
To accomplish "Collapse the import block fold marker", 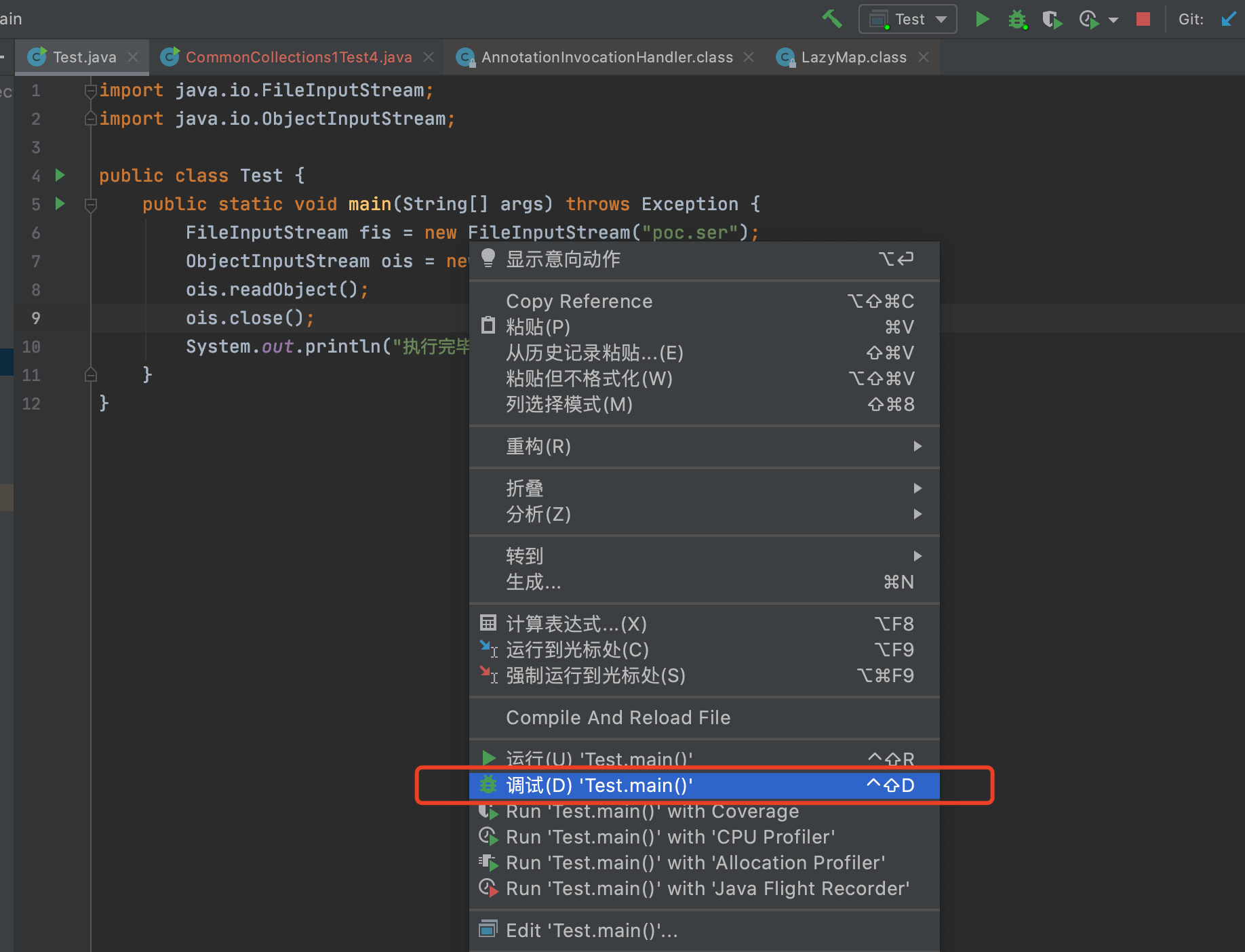I will point(90,90).
